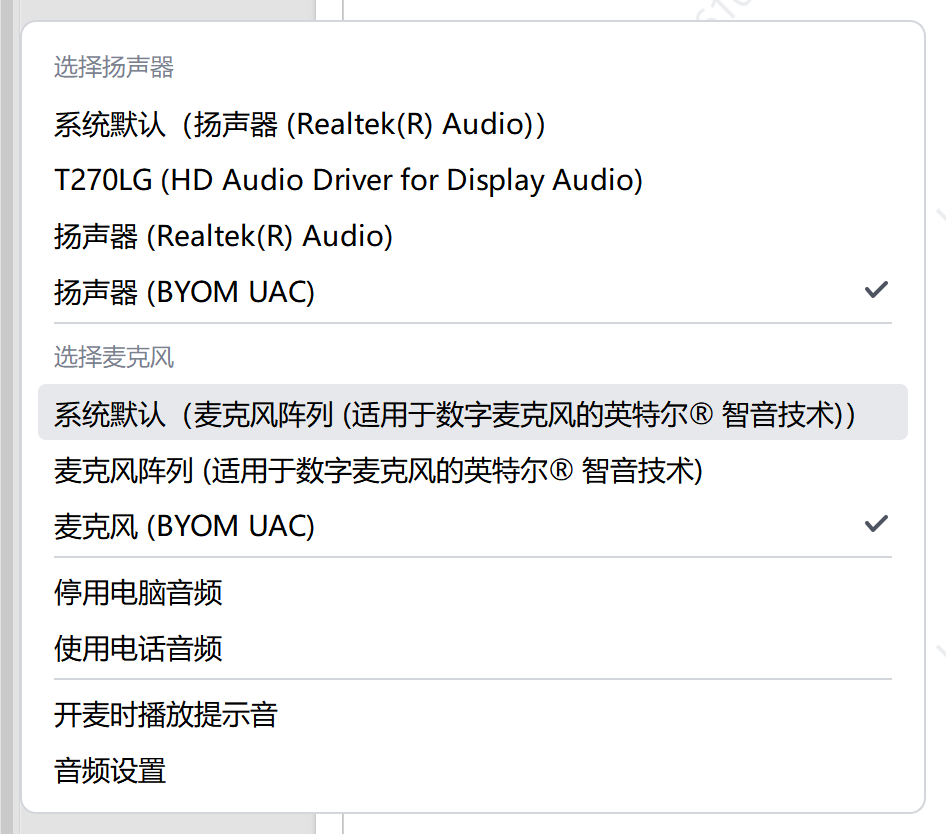Click white background area above menu's right side
Screen dimensions: 946x834
[640, 8]
